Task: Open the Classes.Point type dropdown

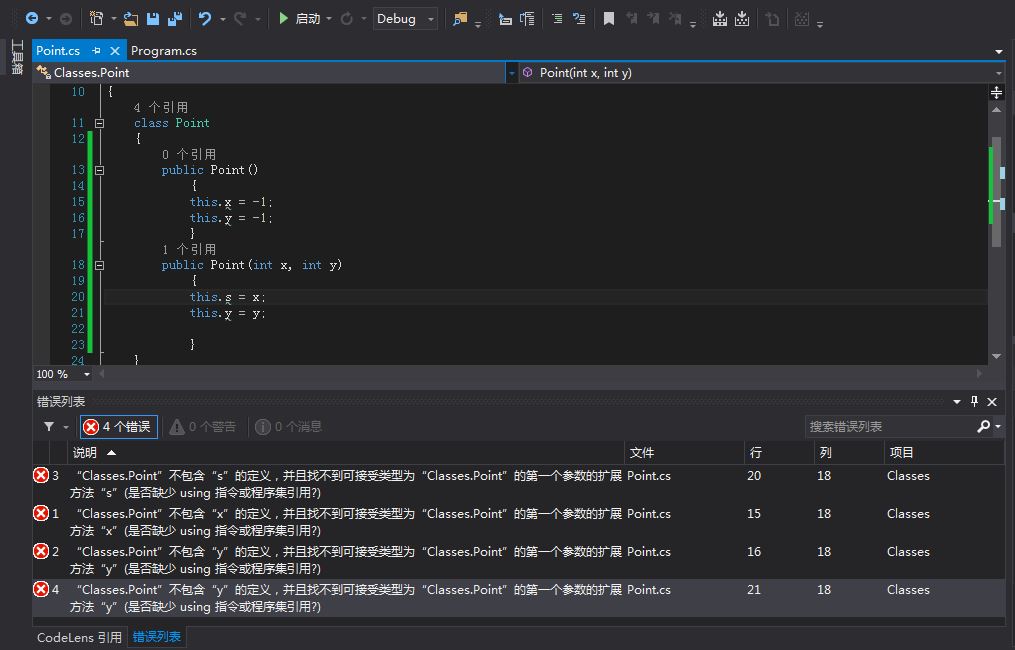Action: pos(275,73)
